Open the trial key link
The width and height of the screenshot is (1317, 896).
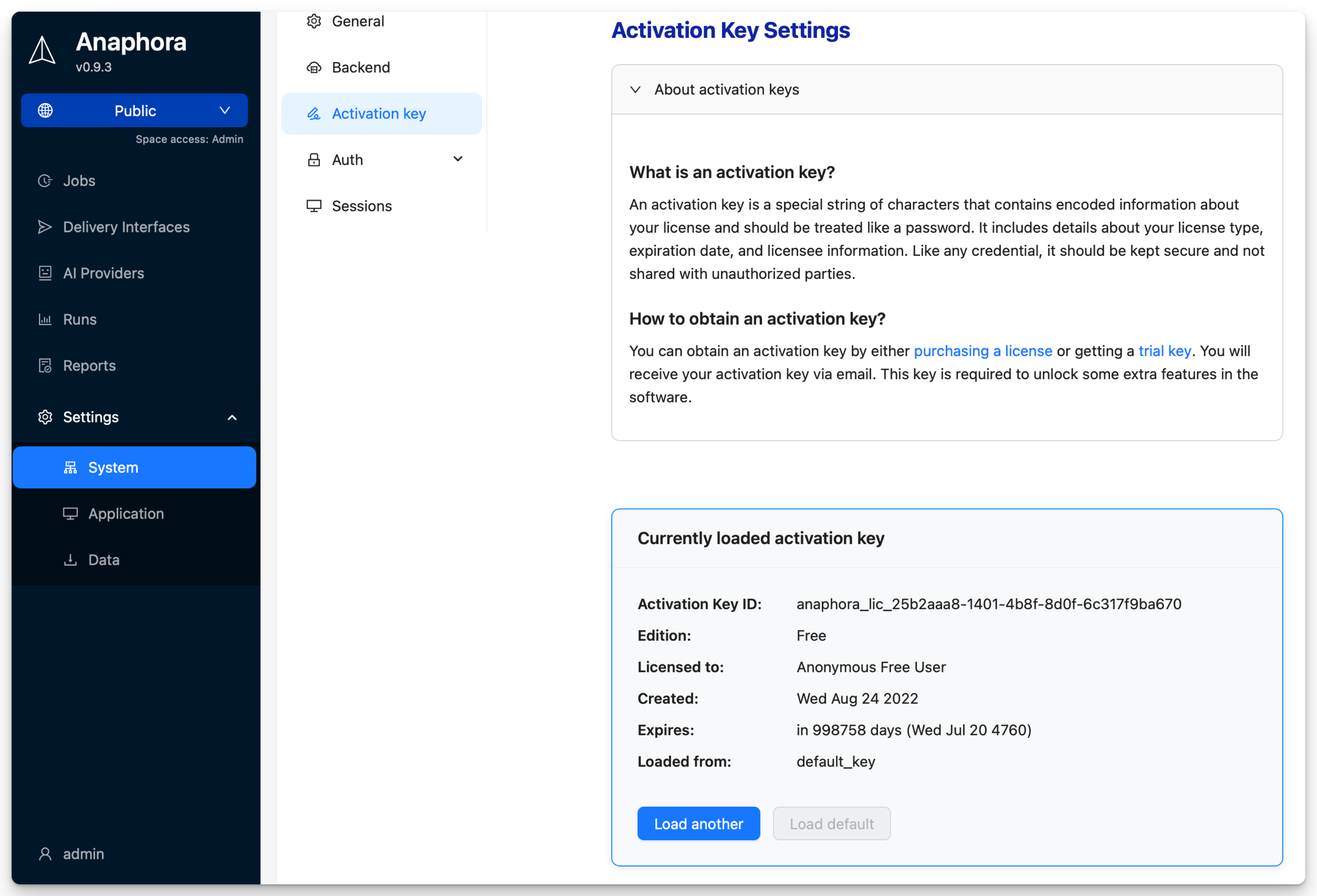(1165, 351)
